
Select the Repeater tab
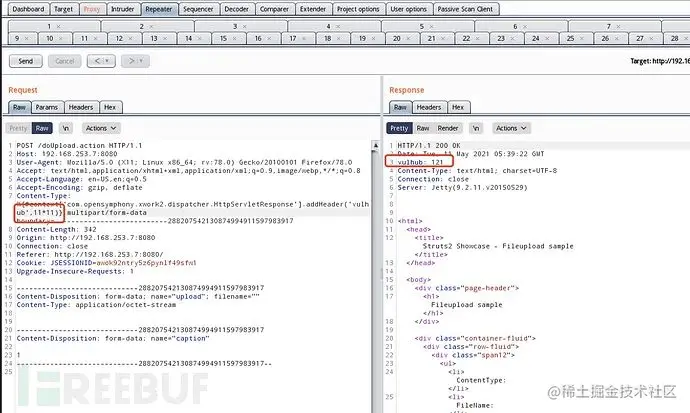coord(159,9)
